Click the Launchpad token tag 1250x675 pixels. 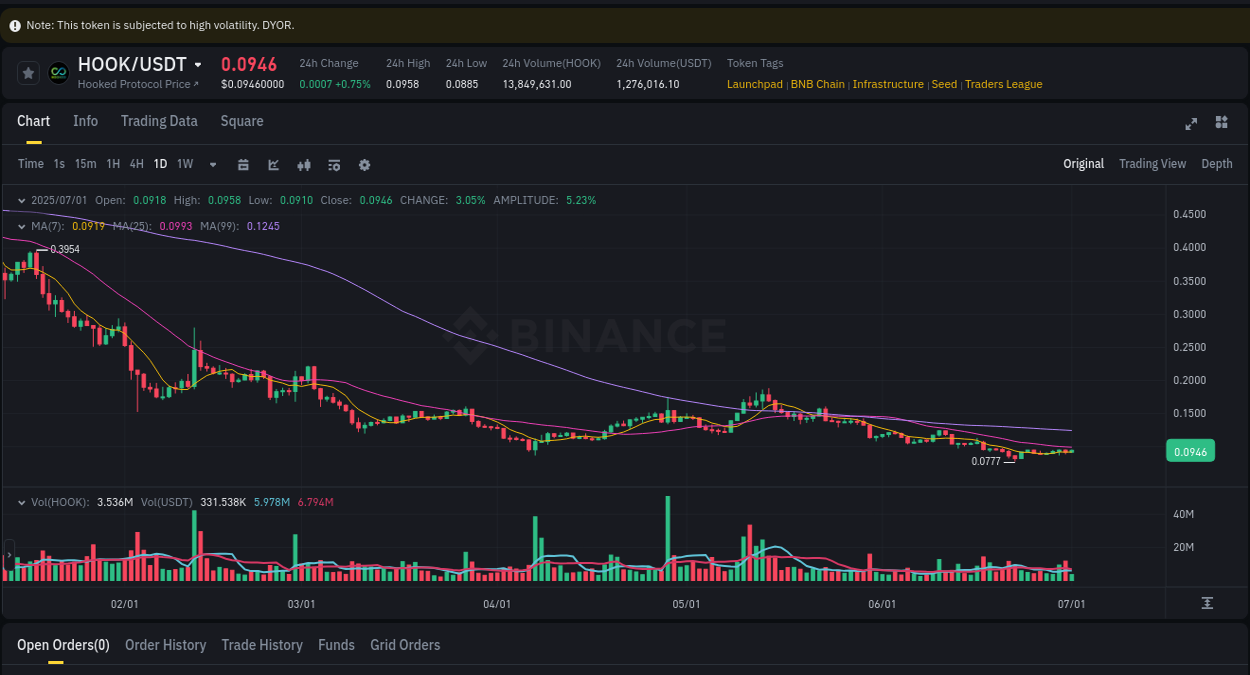(x=754, y=84)
